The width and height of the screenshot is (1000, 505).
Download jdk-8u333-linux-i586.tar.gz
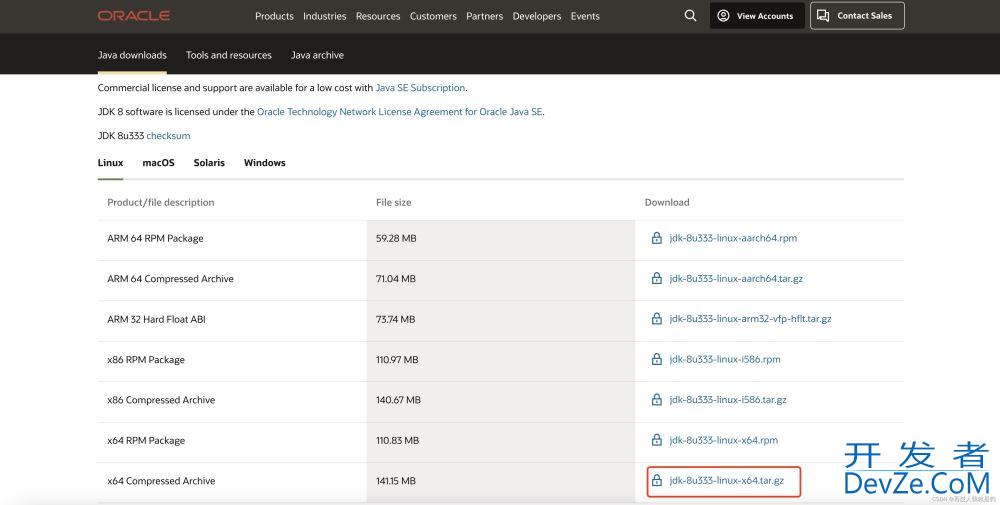(x=728, y=400)
